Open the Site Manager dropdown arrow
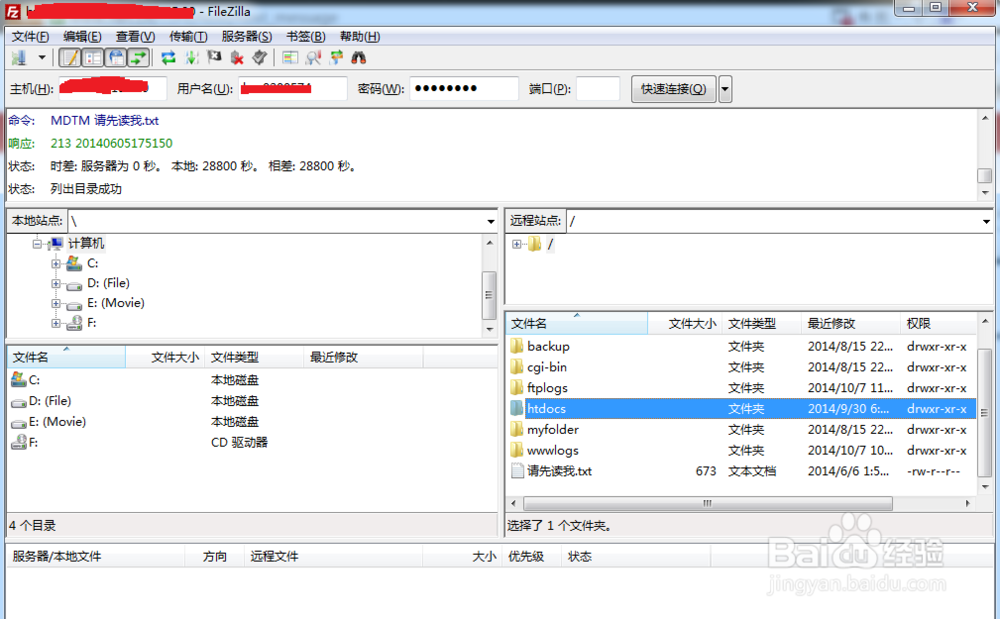The width and height of the screenshot is (1000, 619). pyautogui.click(x=42, y=58)
